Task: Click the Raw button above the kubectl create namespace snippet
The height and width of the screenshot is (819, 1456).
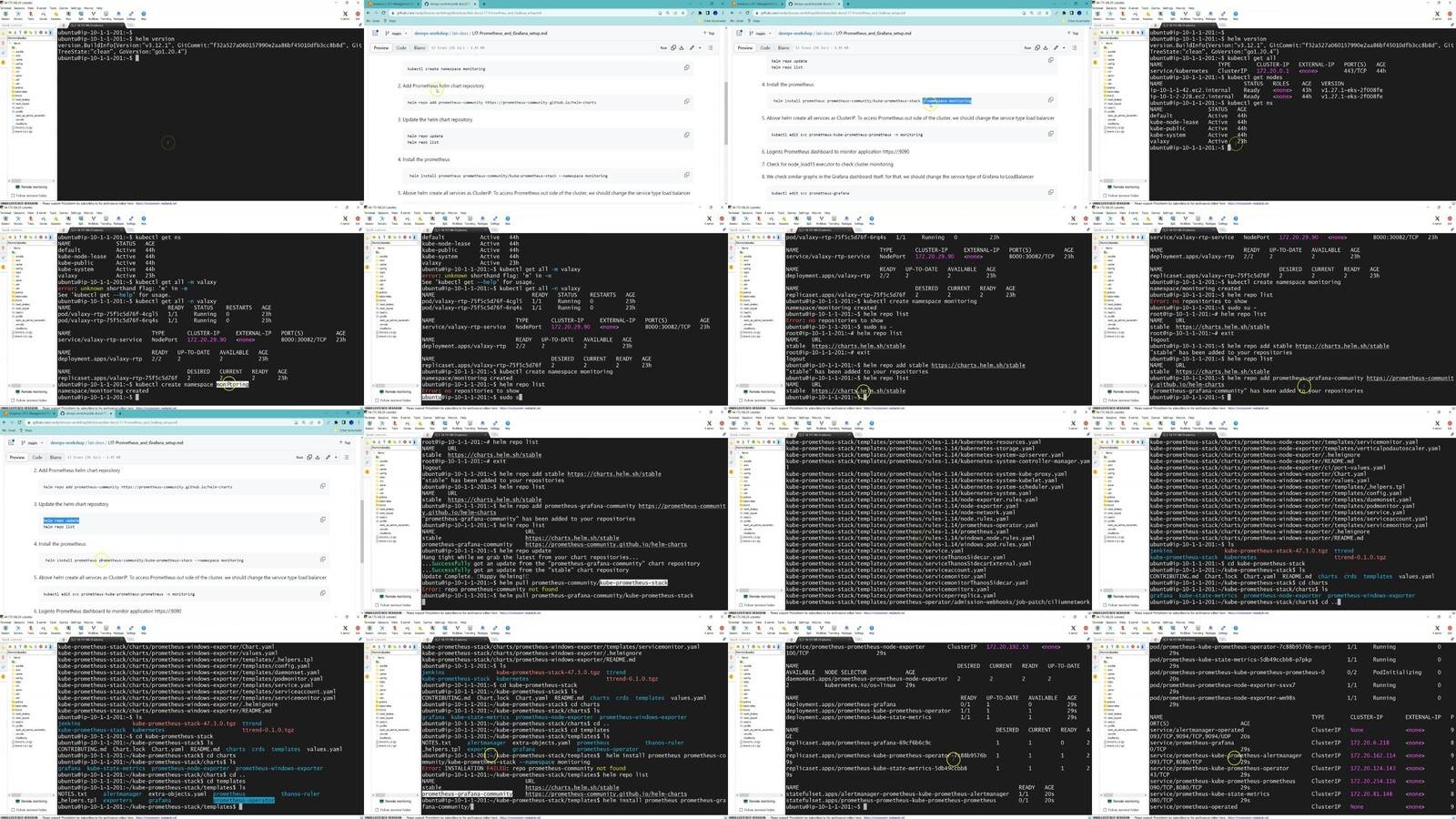Action: pyautogui.click(x=663, y=47)
